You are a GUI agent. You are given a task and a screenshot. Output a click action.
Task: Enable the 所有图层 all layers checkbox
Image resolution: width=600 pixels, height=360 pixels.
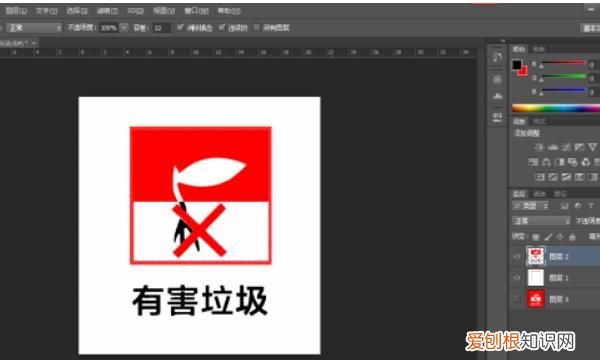(x=257, y=27)
